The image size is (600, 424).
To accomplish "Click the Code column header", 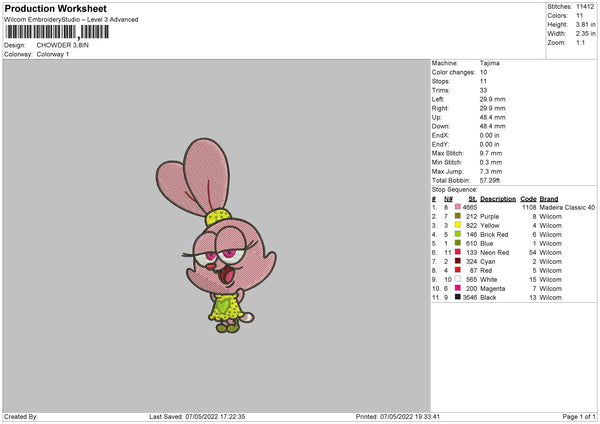I will (528, 199).
